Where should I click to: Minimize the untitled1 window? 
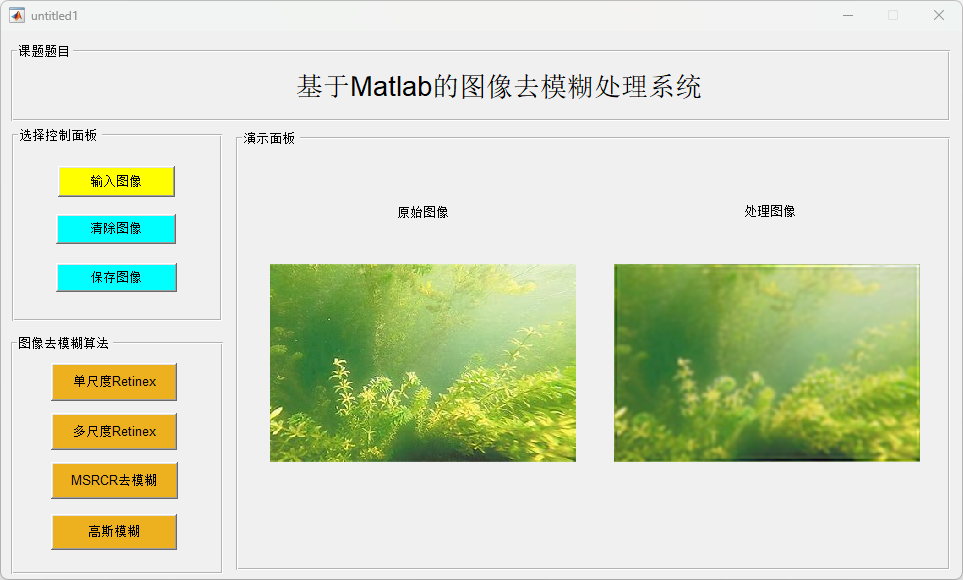point(848,15)
